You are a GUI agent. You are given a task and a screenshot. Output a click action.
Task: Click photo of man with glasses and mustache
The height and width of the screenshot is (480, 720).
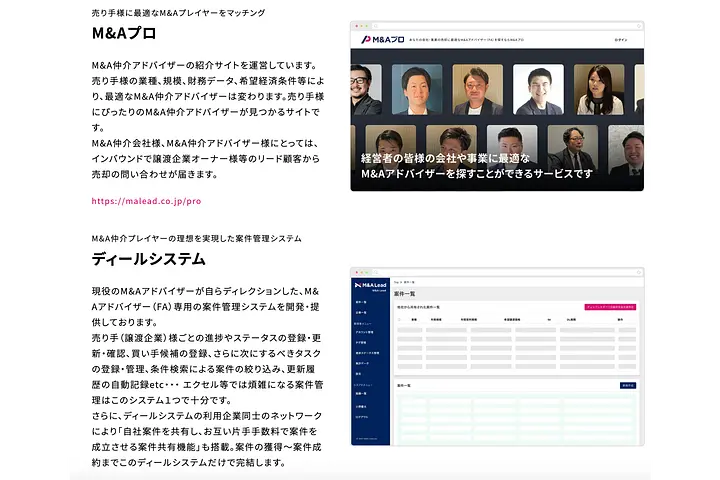tap(366, 89)
